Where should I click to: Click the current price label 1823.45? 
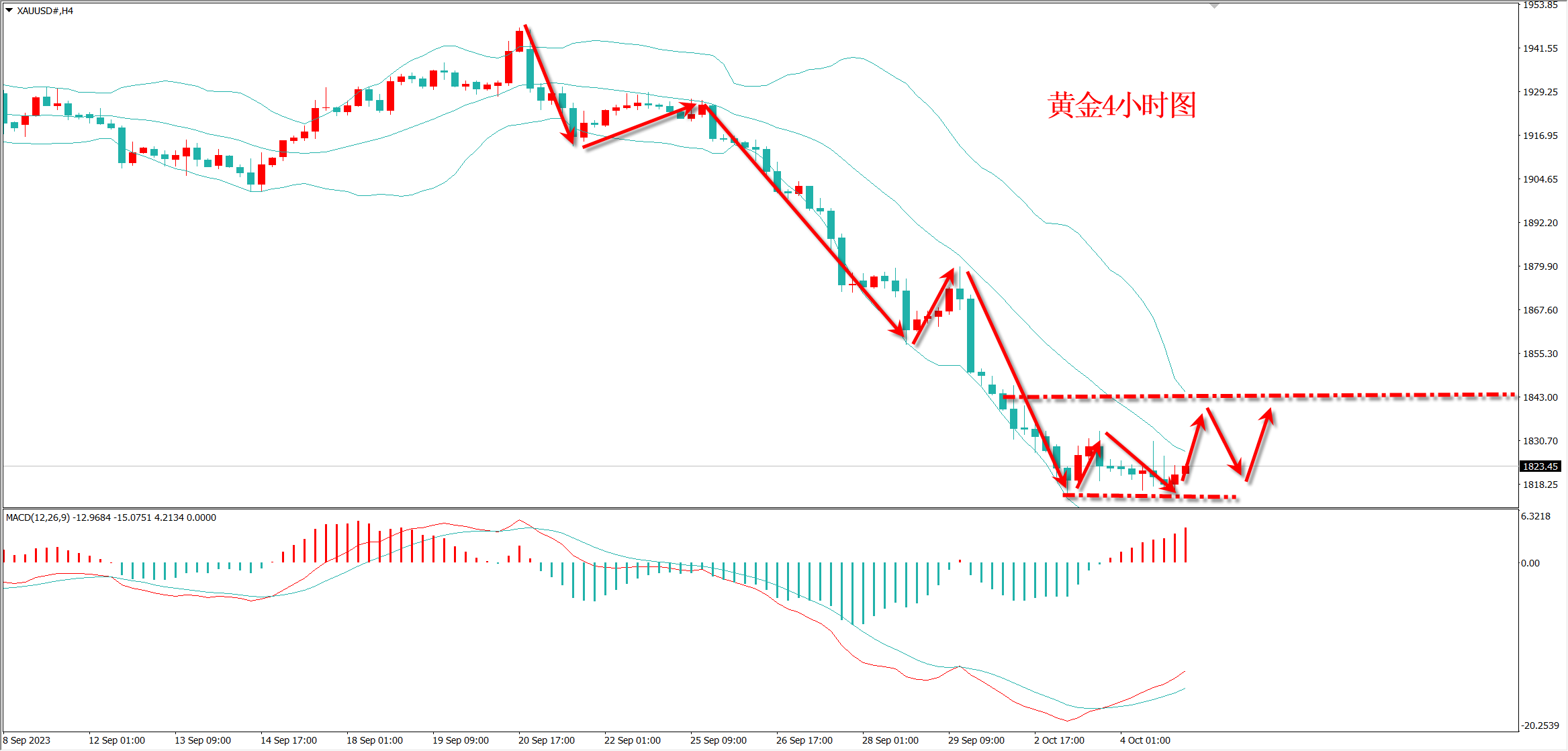(1540, 466)
